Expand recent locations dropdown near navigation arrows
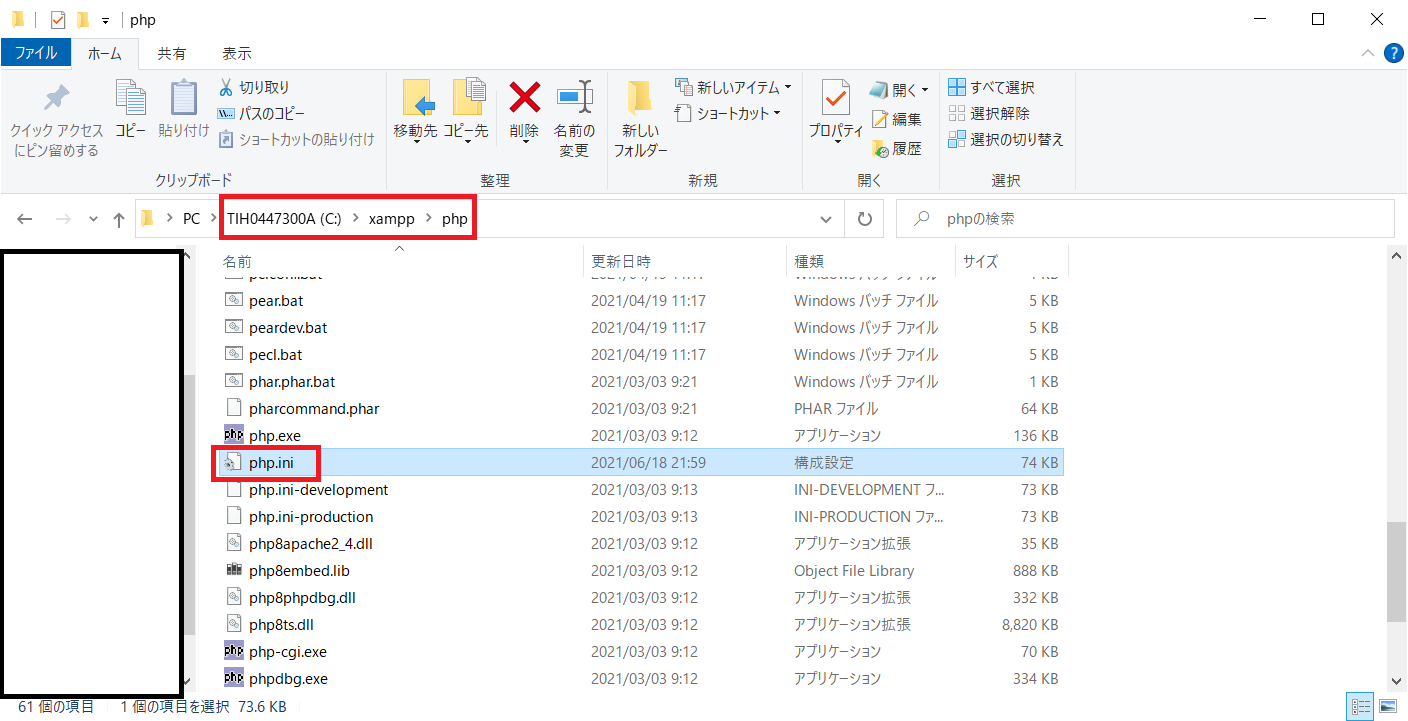Image resolution: width=1408 pixels, height=721 pixels. [x=93, y=219]
